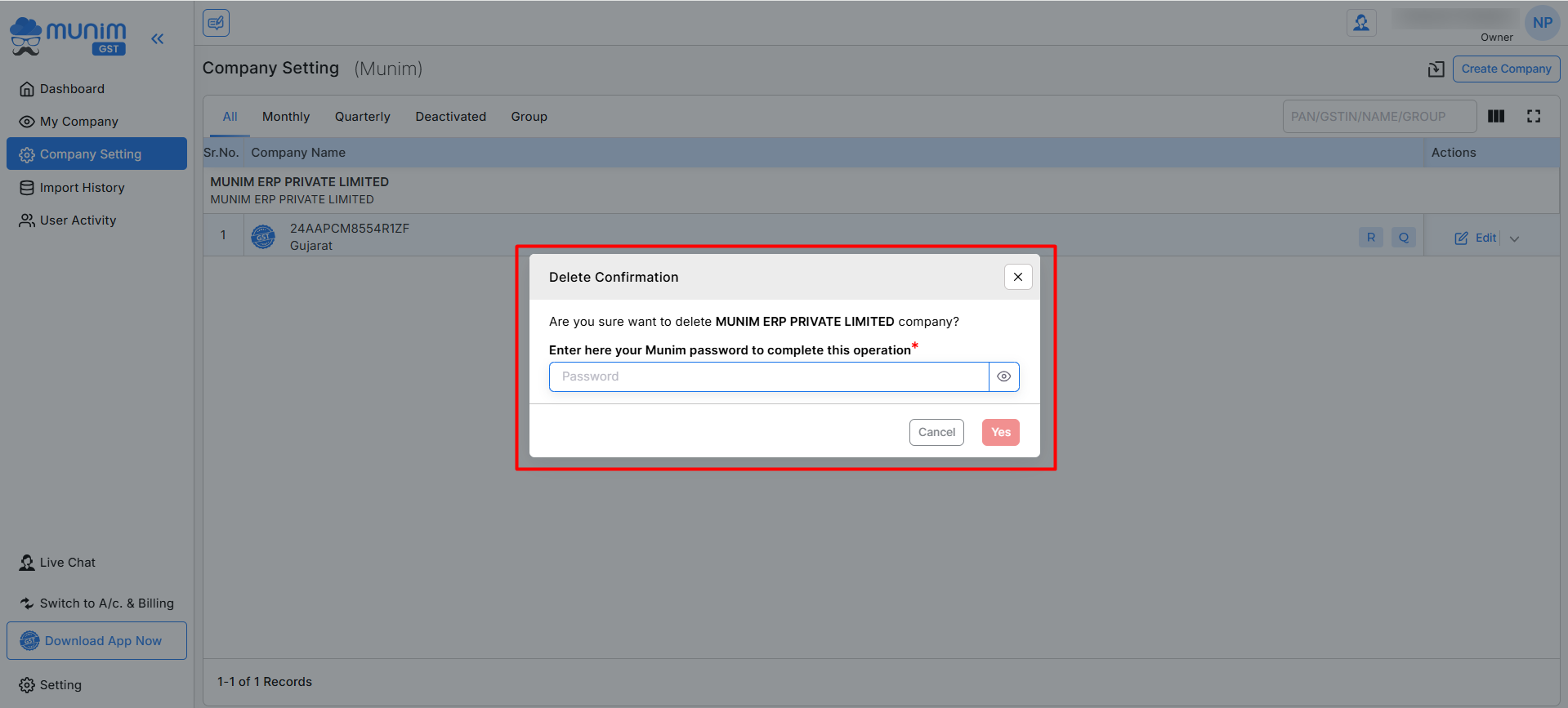Open support agent icon in header
The image size is (1568, 708).
click(1361, 23)
